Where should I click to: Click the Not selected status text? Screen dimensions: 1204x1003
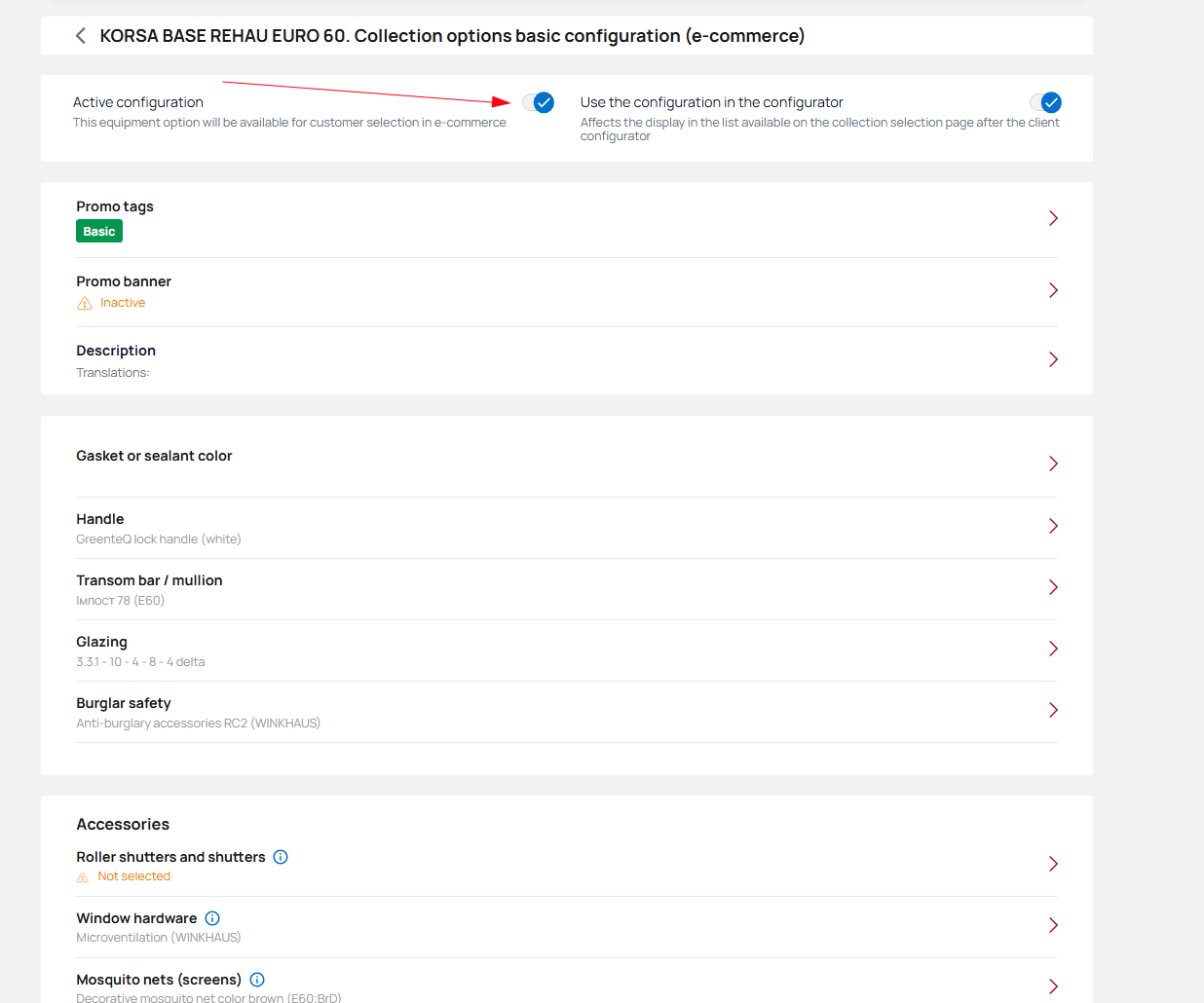134,876
